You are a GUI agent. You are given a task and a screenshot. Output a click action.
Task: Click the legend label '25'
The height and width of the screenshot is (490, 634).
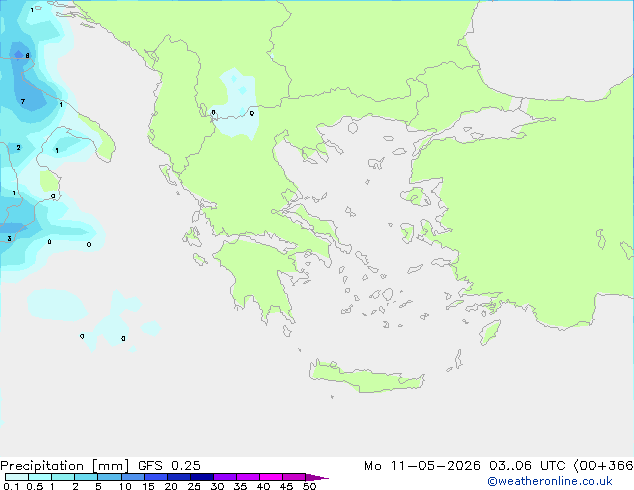[x=194, y=486]
